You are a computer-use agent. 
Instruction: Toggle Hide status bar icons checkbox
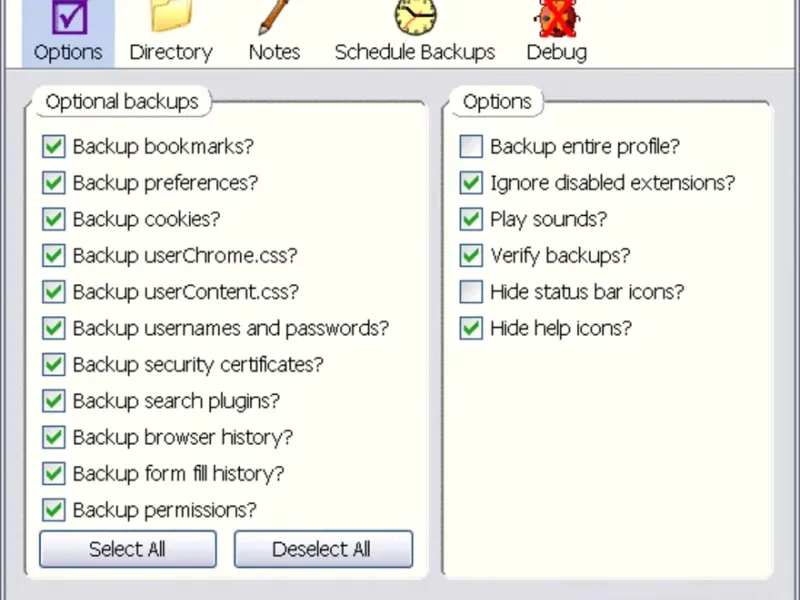[471, 292]
